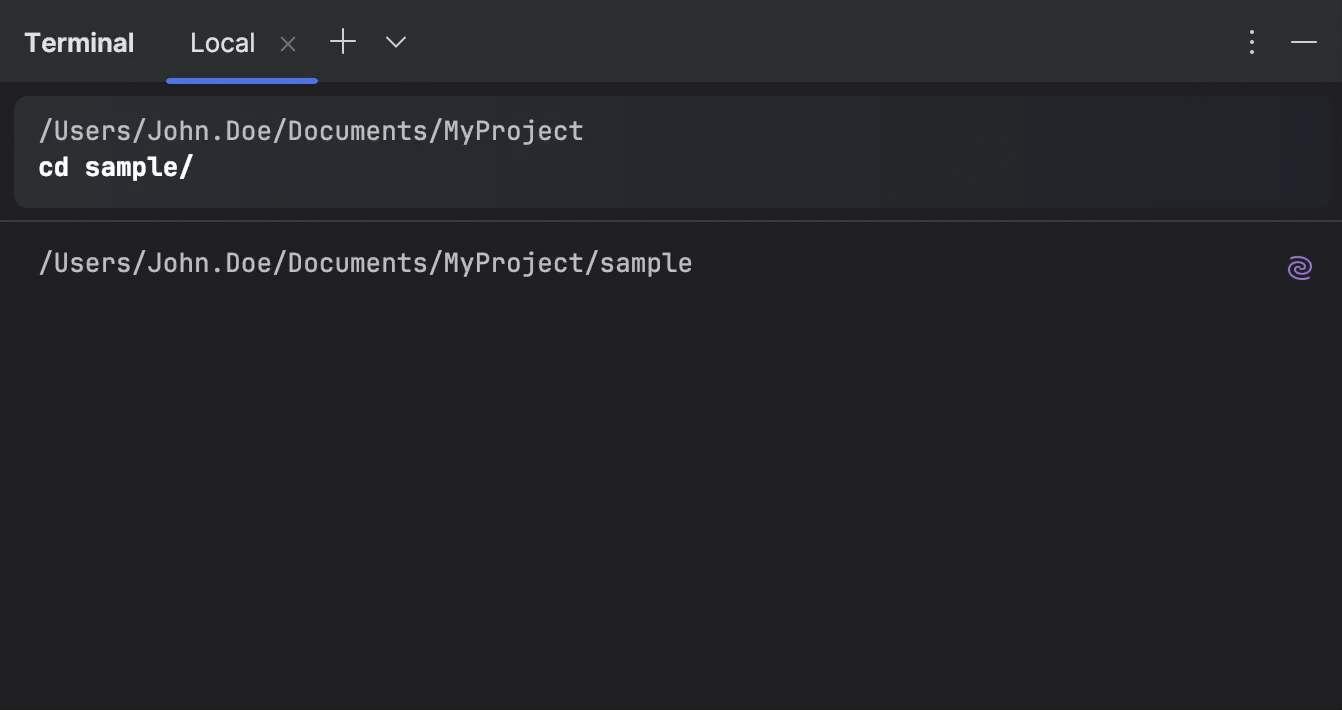Expand the new-session dropdown chevron
Viewport: 1342px width, 710px height.
[396, 42]
